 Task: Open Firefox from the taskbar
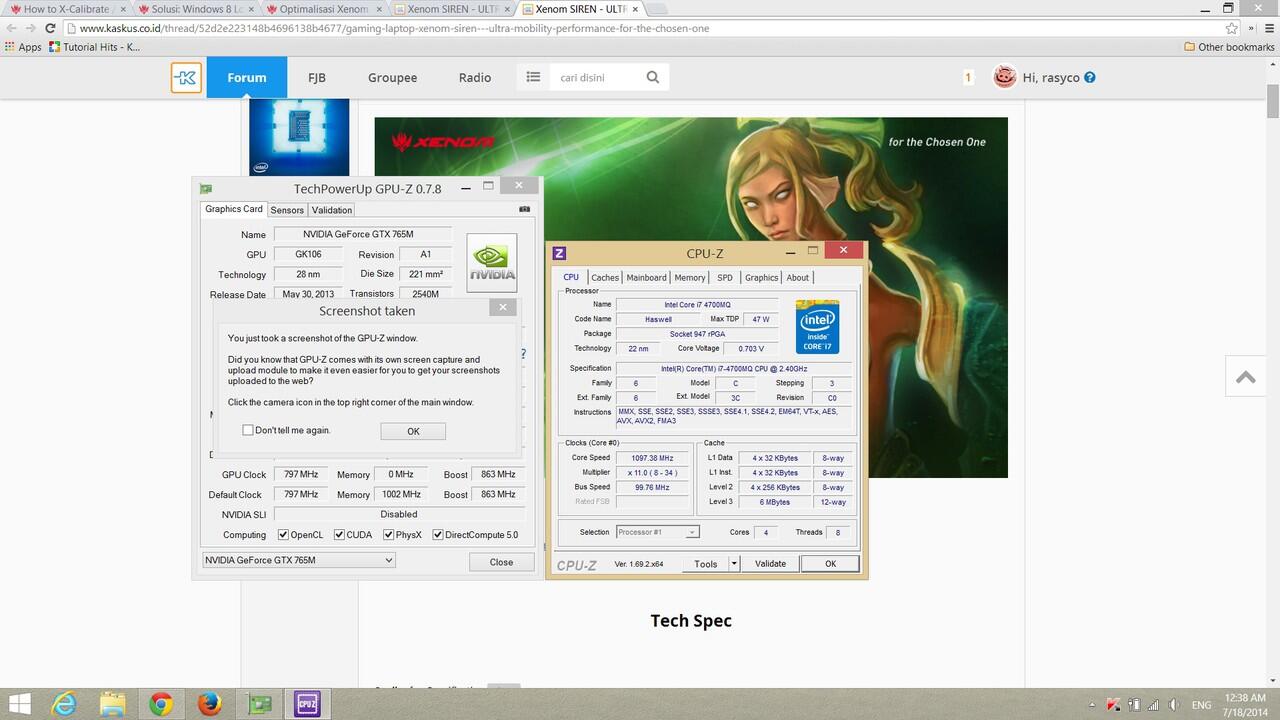click(209, 705)
